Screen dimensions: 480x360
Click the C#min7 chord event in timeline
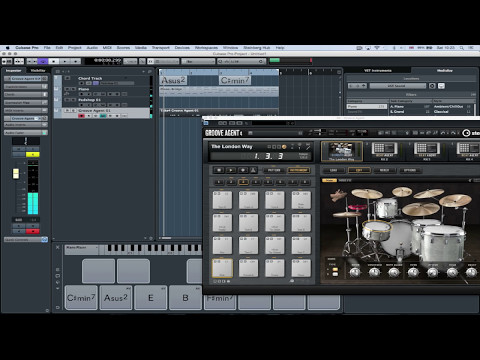(235, 80)
